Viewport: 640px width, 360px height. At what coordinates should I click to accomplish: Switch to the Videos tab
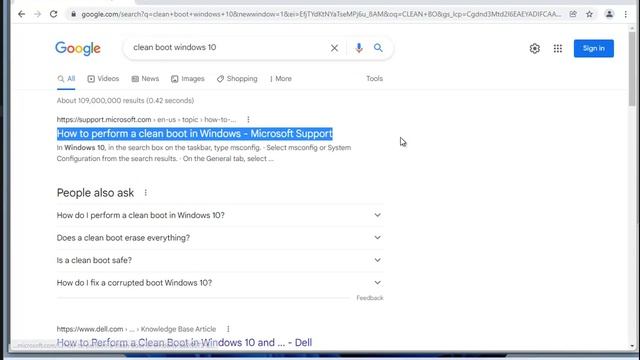[x=103, y=79]
